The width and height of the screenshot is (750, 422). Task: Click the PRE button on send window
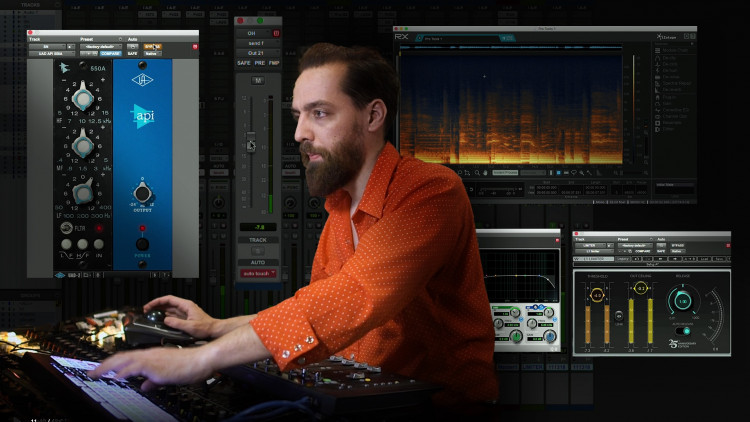pyautogui.click(x=260, y=63)
